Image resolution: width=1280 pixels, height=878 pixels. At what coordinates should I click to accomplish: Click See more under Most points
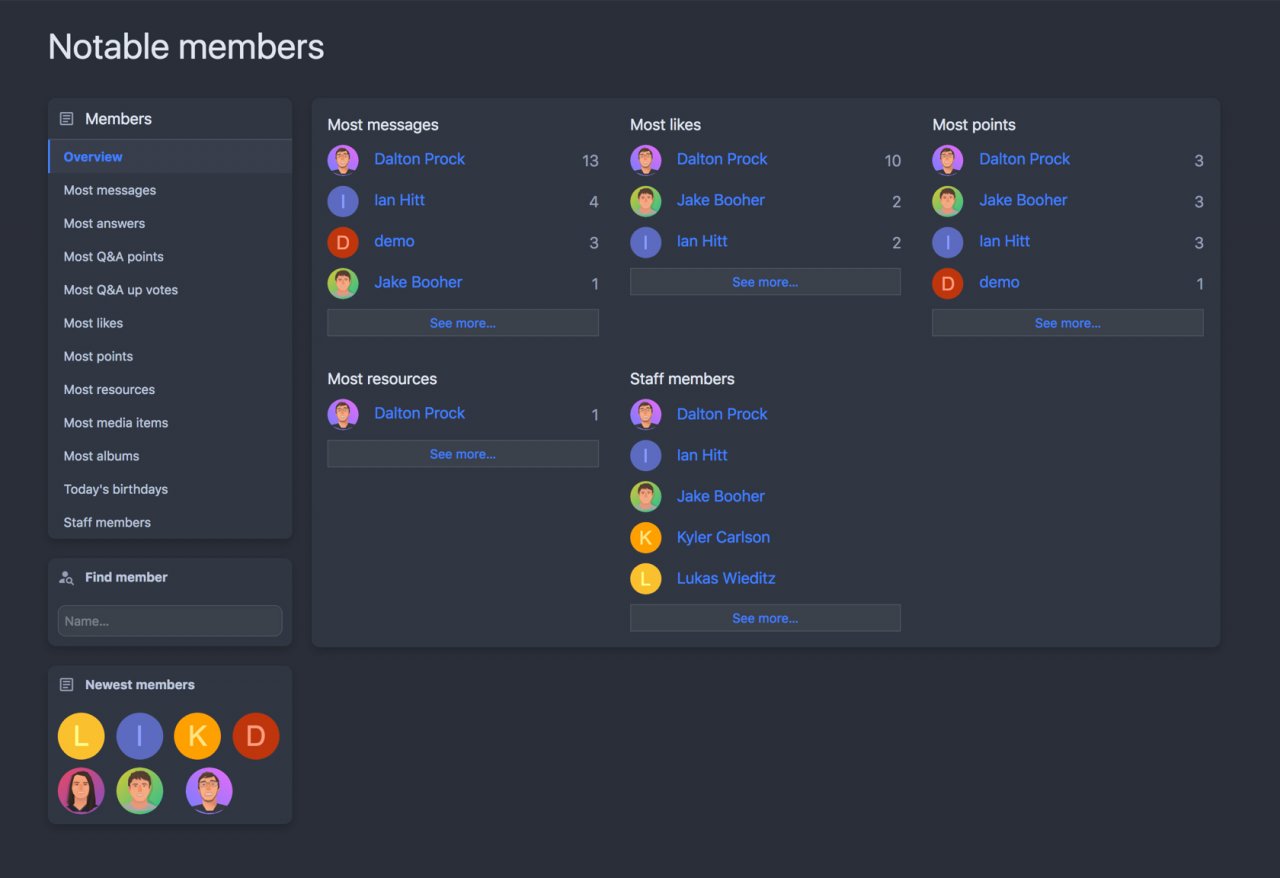point(1067,323)
